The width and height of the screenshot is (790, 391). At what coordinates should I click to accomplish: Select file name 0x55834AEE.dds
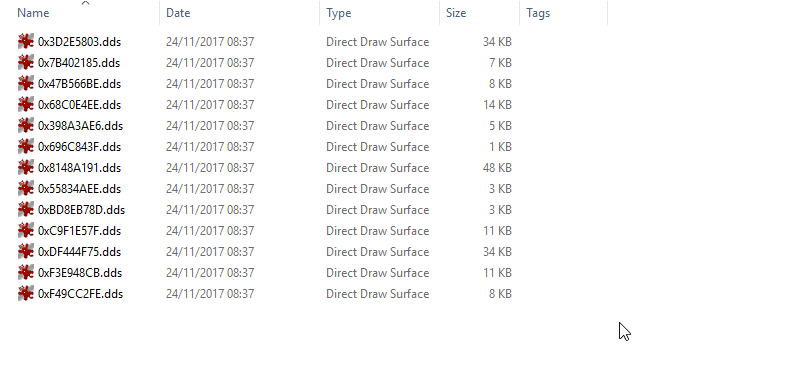click(80, 189)
